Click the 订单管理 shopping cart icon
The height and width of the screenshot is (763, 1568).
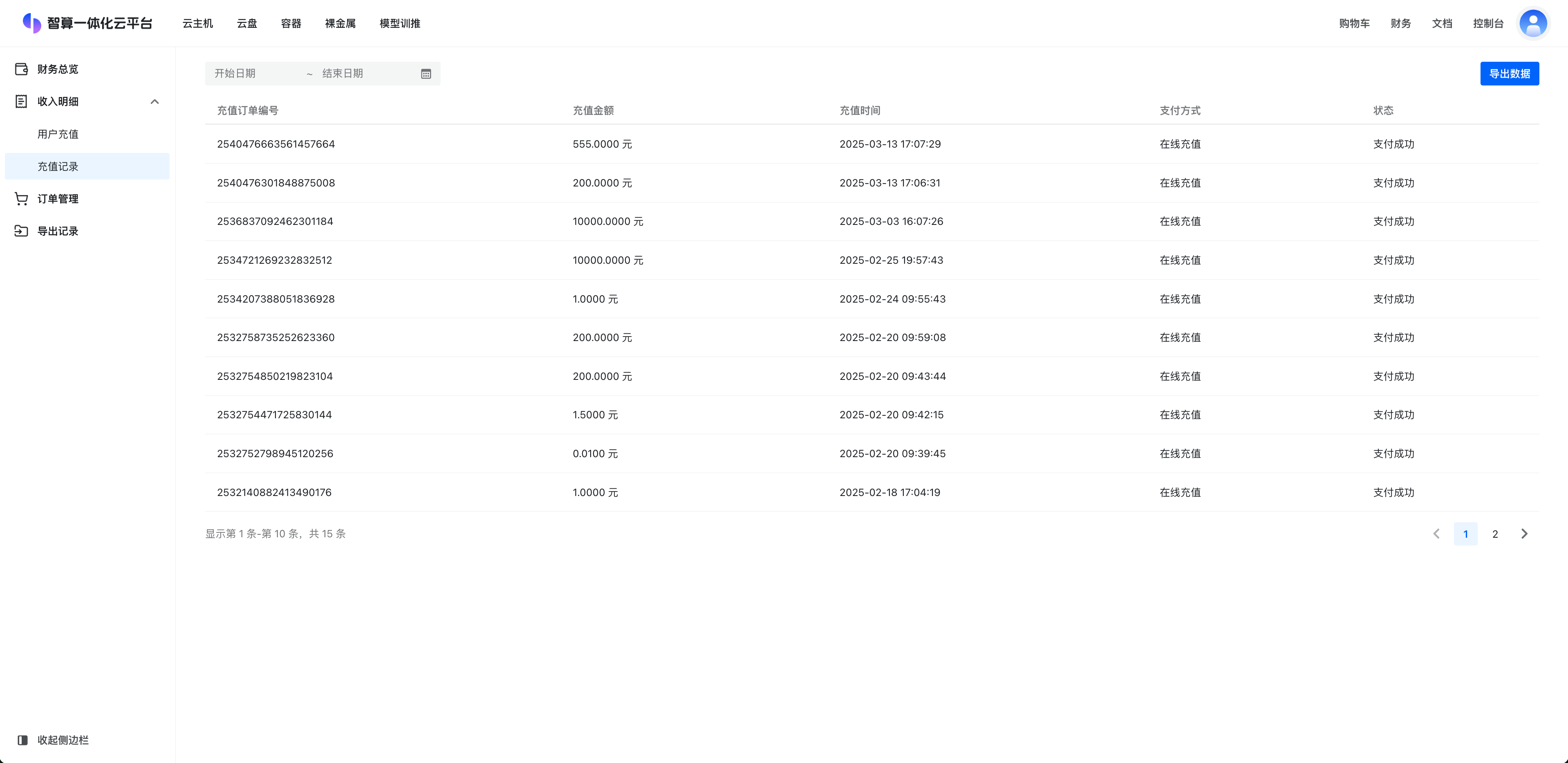21,198
